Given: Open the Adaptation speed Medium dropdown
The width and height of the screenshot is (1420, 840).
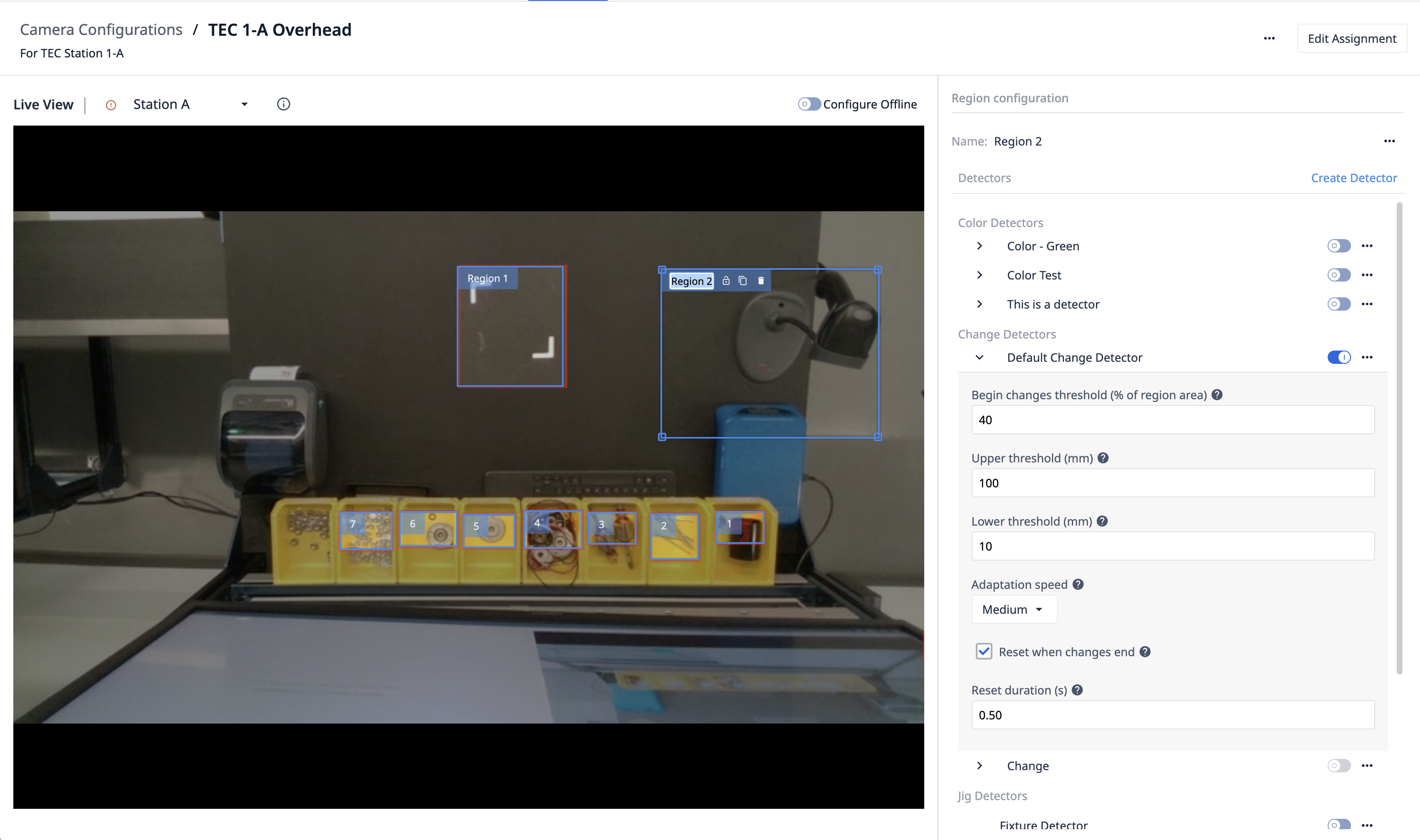Looking at the screenshot, I should tap(1014, 610).
